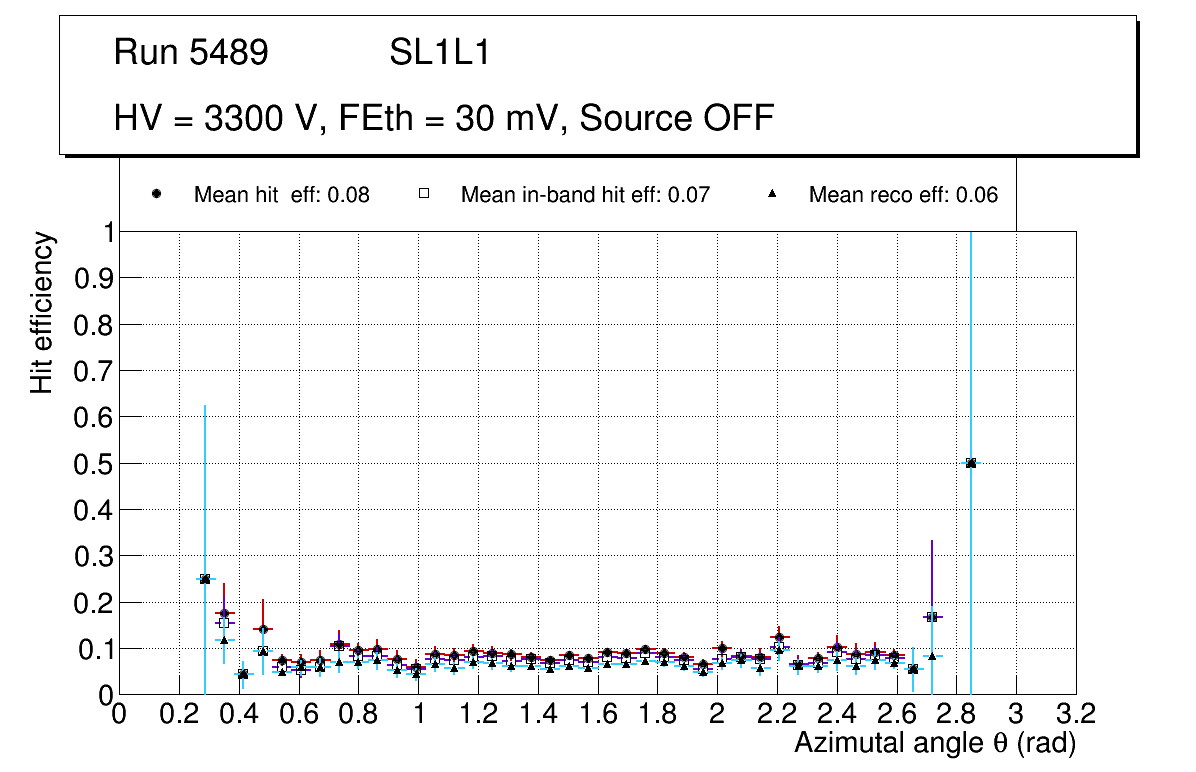Click the data marker peak near 2.2 rad

pos(779,638)
